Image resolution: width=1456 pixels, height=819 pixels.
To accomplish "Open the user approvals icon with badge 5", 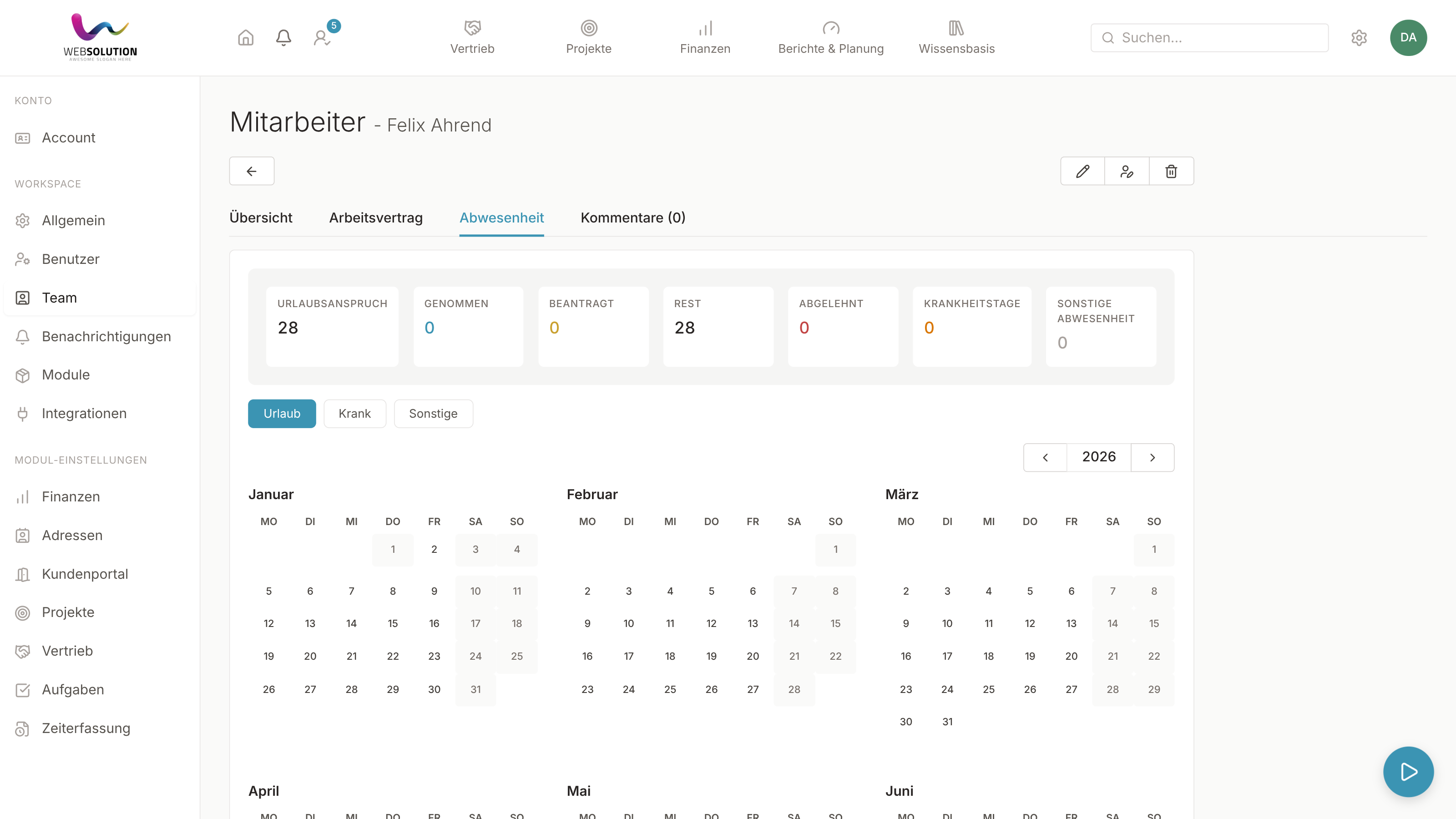I will [x=322, y=38].
